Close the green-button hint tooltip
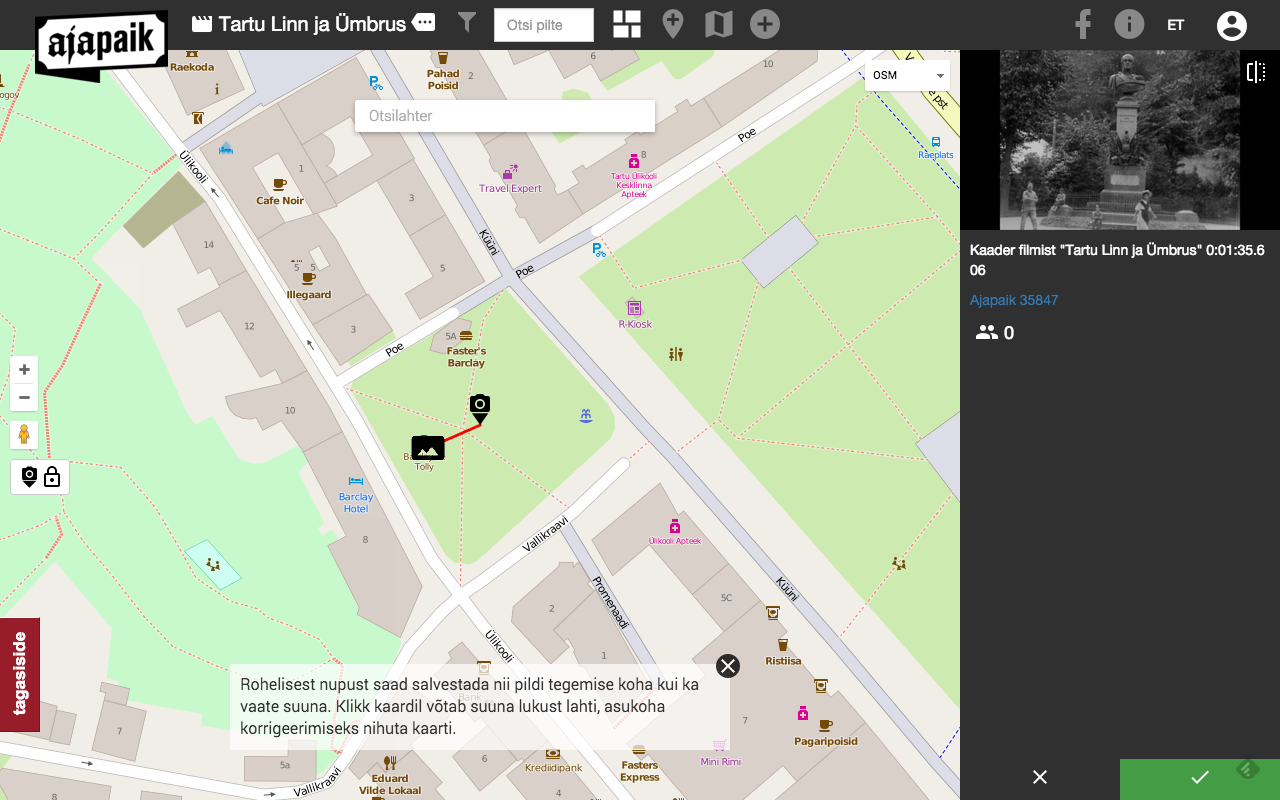Viewport: 1280px width, 800px height. [728, 666]
